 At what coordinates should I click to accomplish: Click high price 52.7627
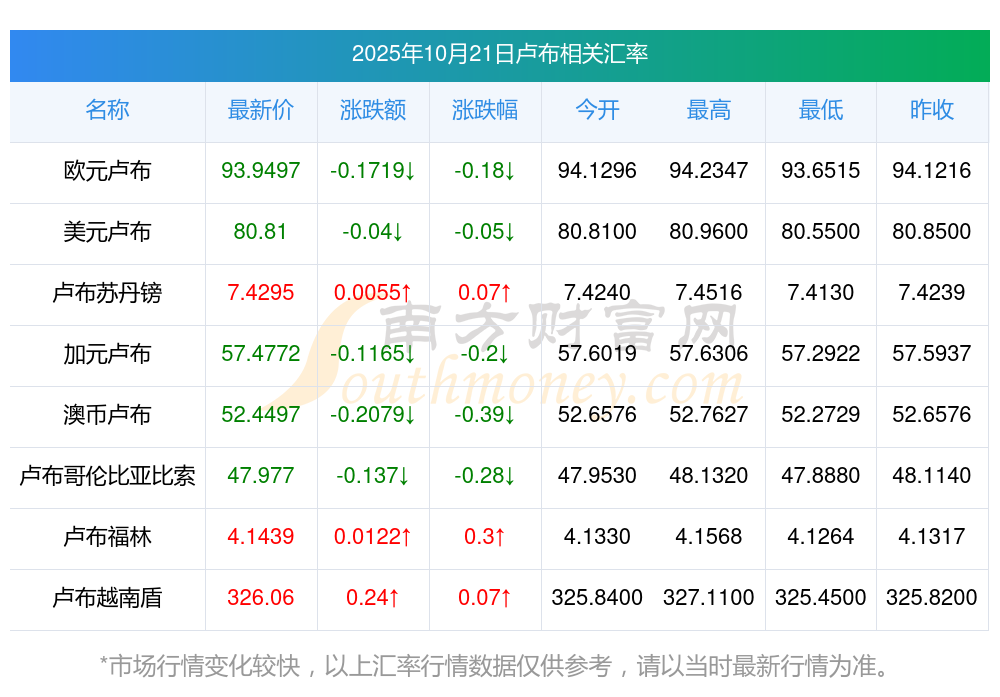[x=709, y=415]
